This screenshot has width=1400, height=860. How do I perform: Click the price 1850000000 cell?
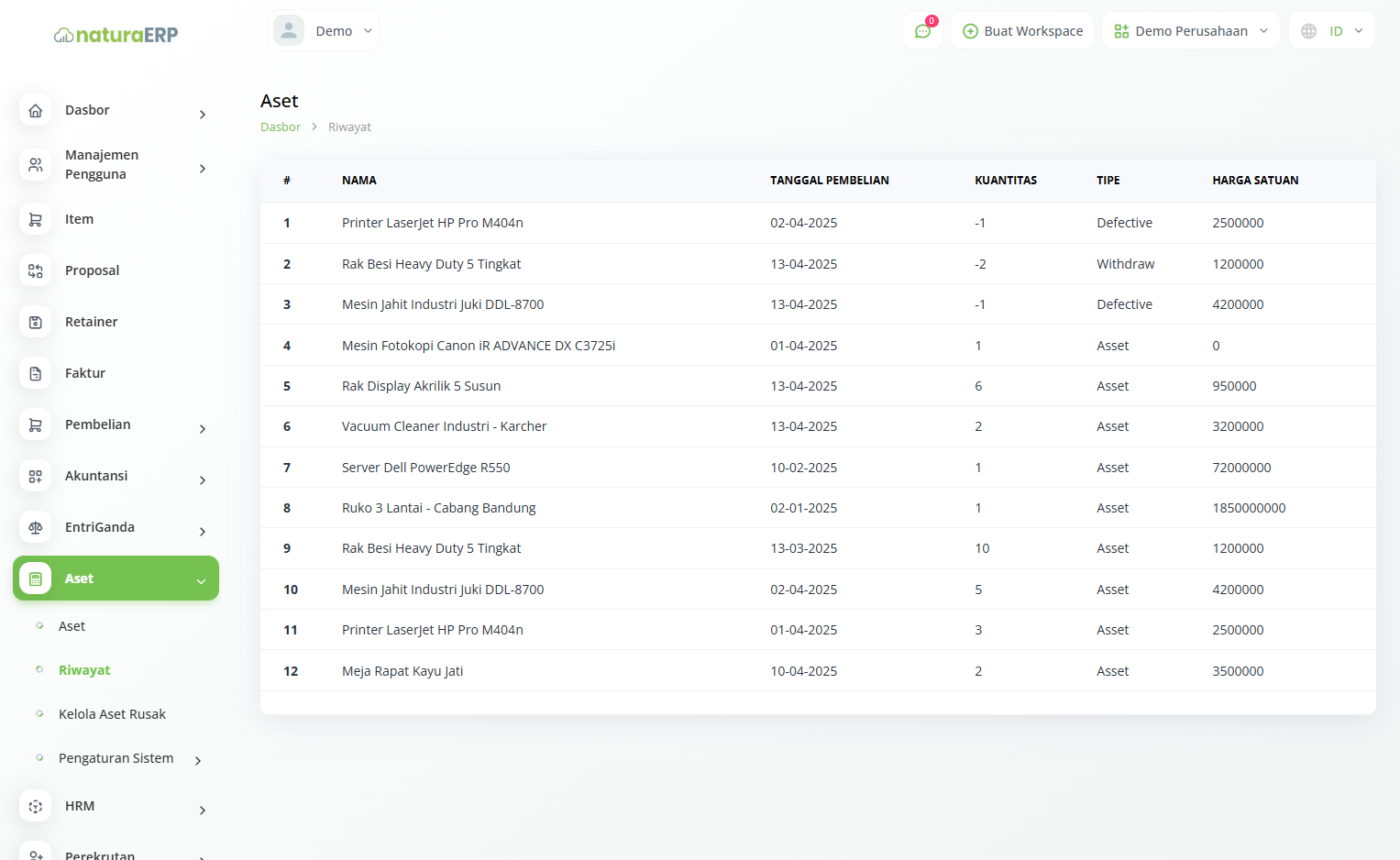(1249, 508)
